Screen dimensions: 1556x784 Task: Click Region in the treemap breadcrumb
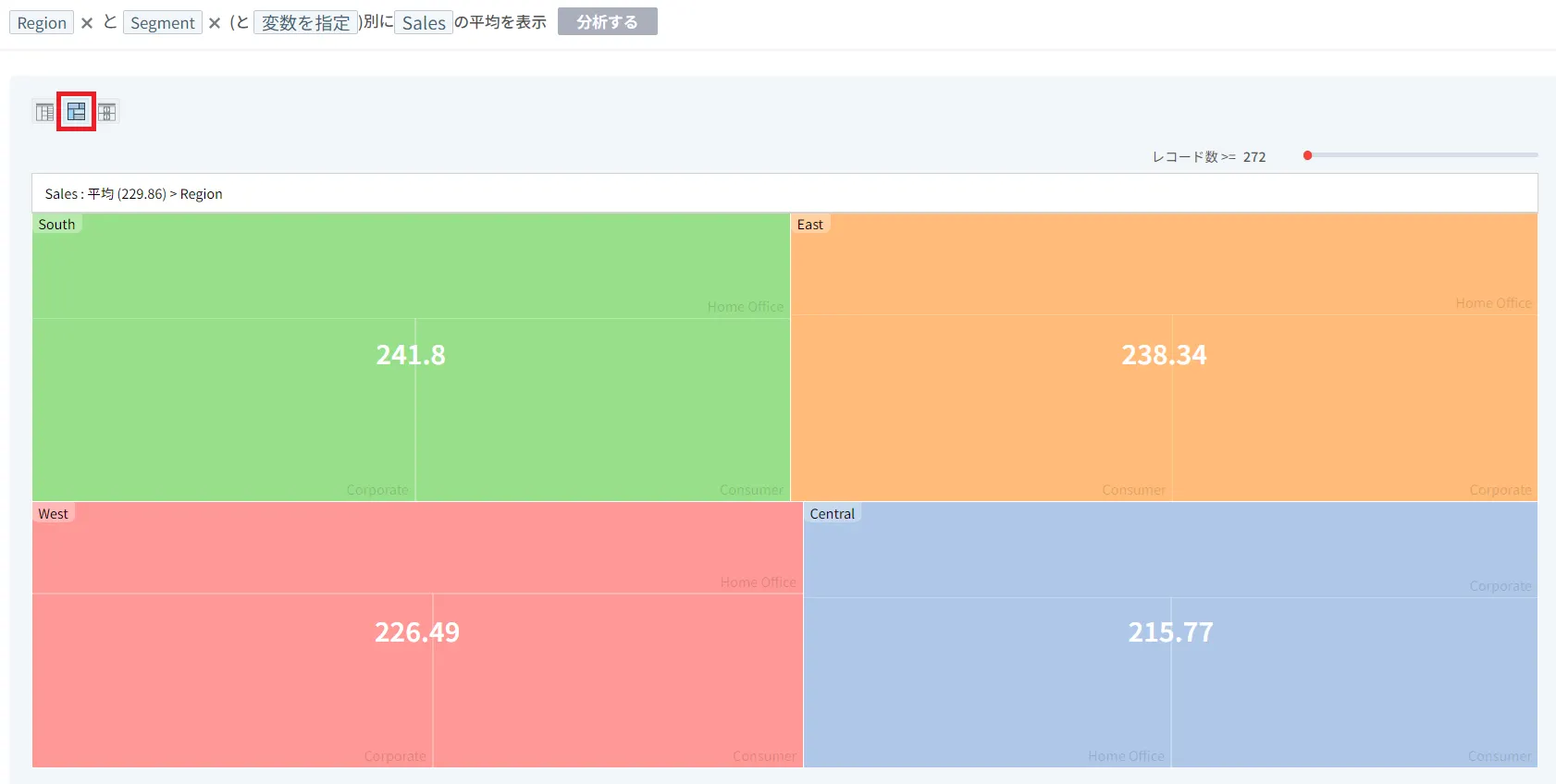coord(202,194)
